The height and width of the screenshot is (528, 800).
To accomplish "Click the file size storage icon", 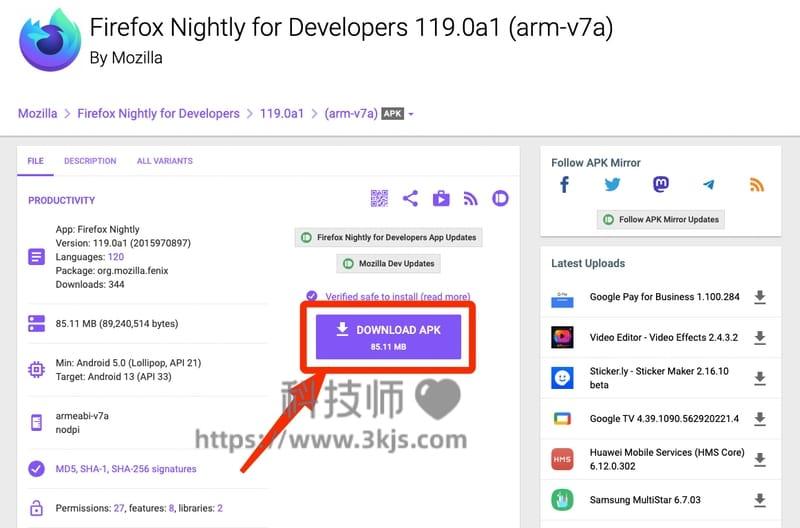I will [x=36, y=323].
